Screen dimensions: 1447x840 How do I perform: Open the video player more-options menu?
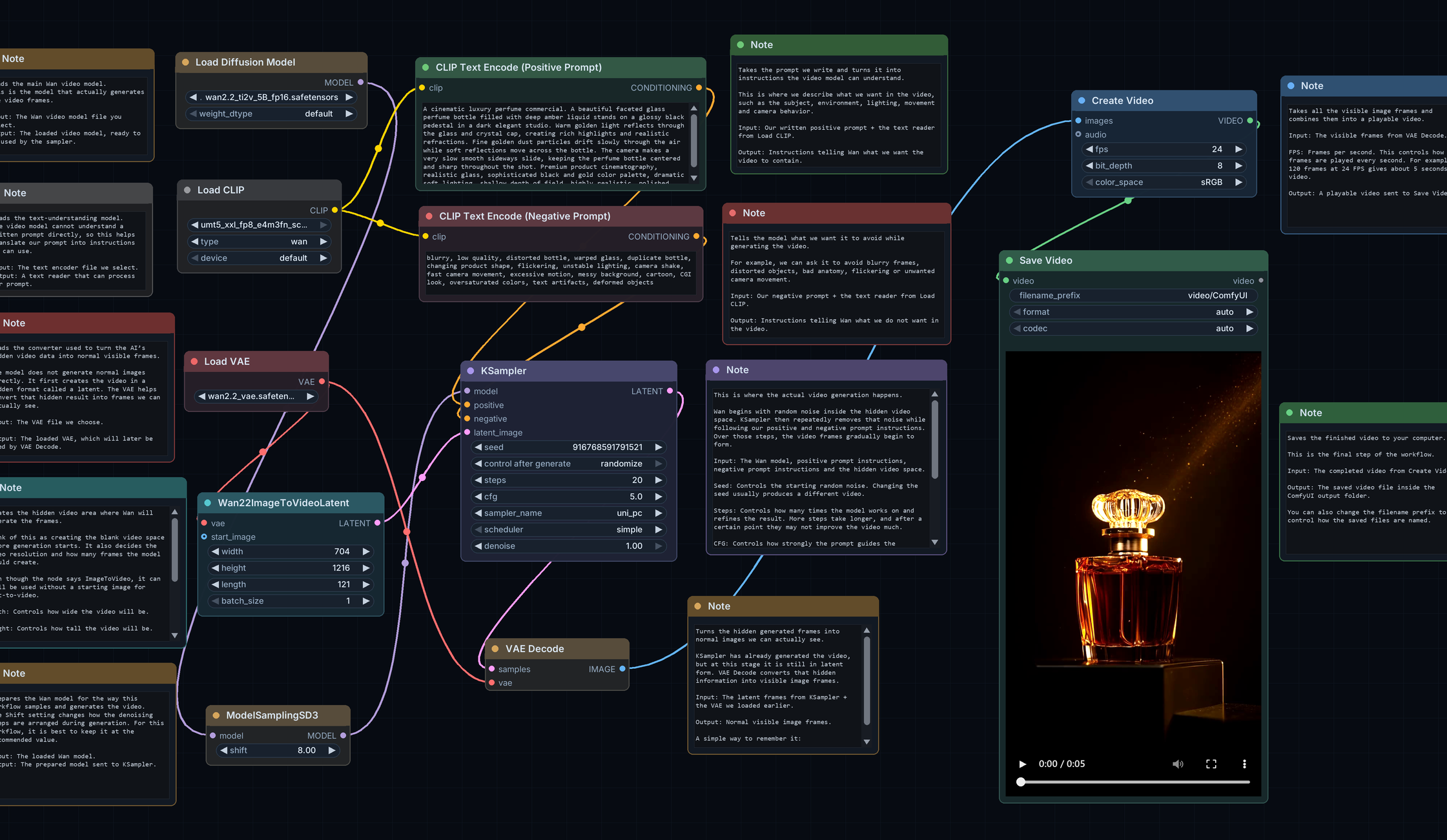coord(1244,764)
